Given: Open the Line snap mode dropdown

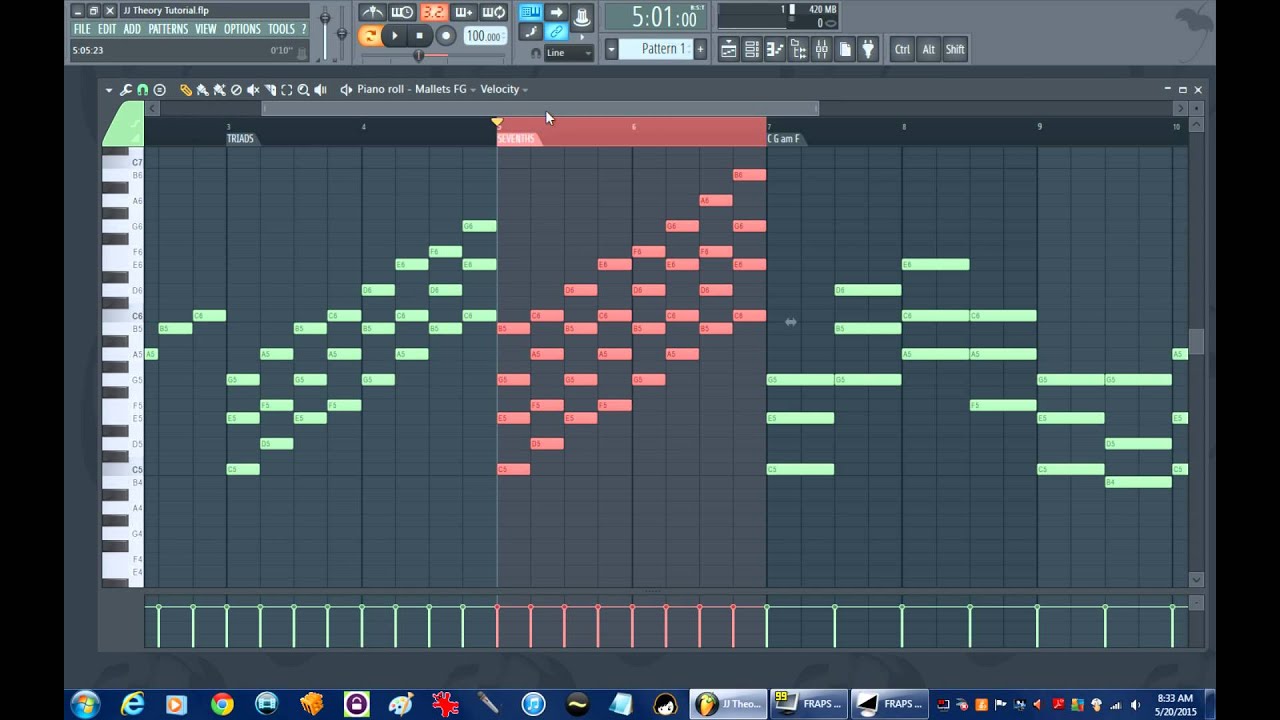Looking at the screenshot, I should (x=569, y=52).
